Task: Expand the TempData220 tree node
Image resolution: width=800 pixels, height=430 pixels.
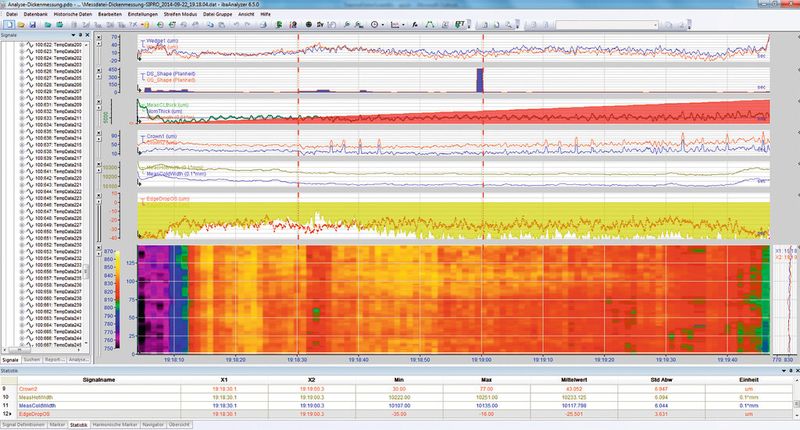Action: click(22, 178)
